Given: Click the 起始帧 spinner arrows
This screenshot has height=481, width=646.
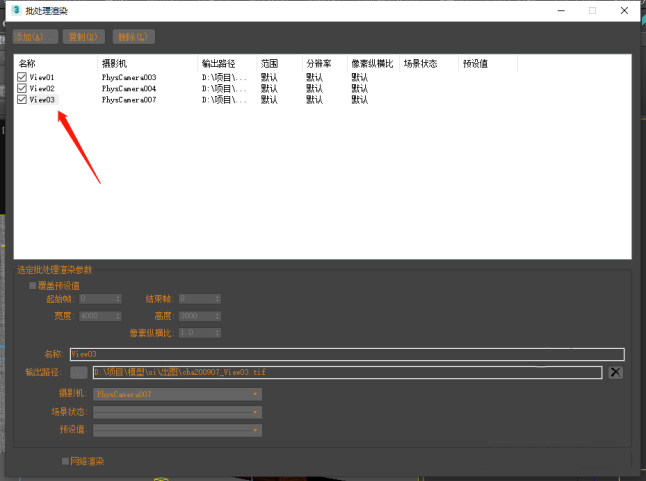Looking at the screenshot, I should point(118,299).
